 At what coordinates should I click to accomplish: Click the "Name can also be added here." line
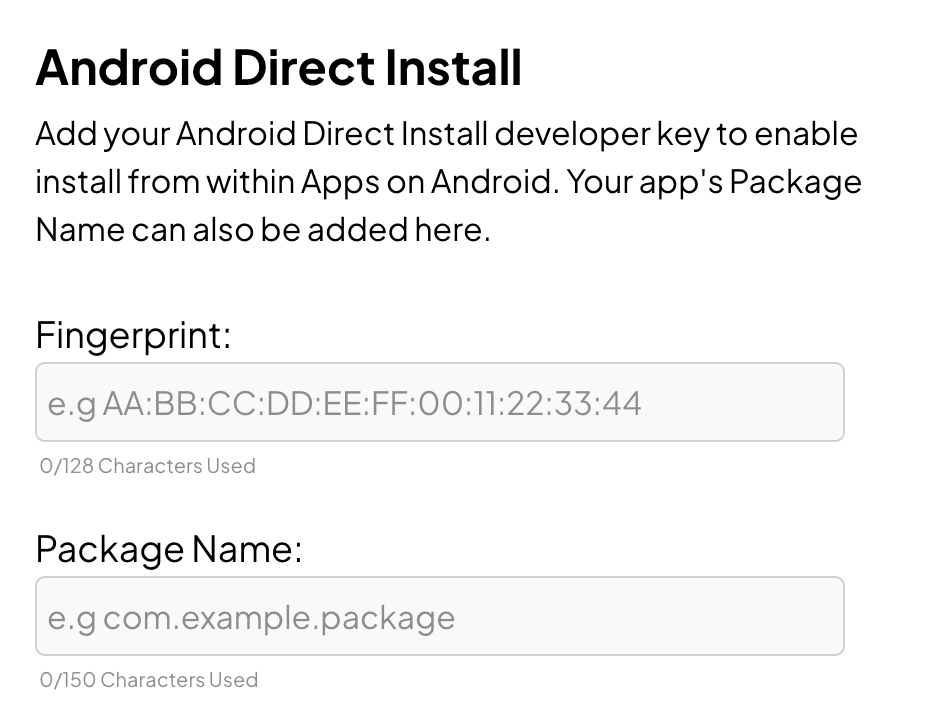click(x=263, y=231)
